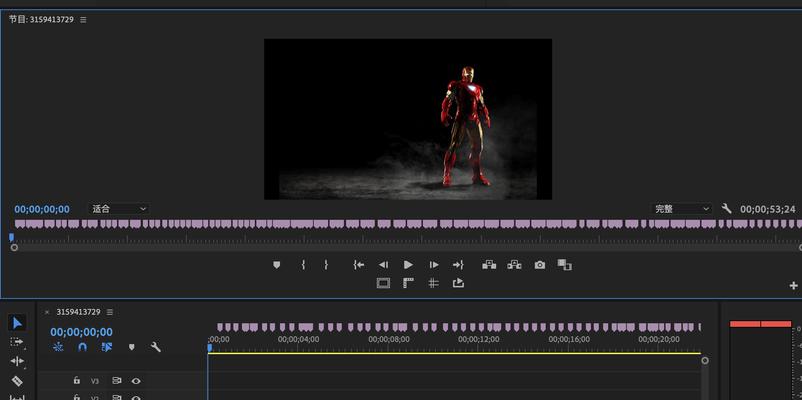Open the 适合 zoom level dropdown
The image size is (802, 400).
[119, 209]
